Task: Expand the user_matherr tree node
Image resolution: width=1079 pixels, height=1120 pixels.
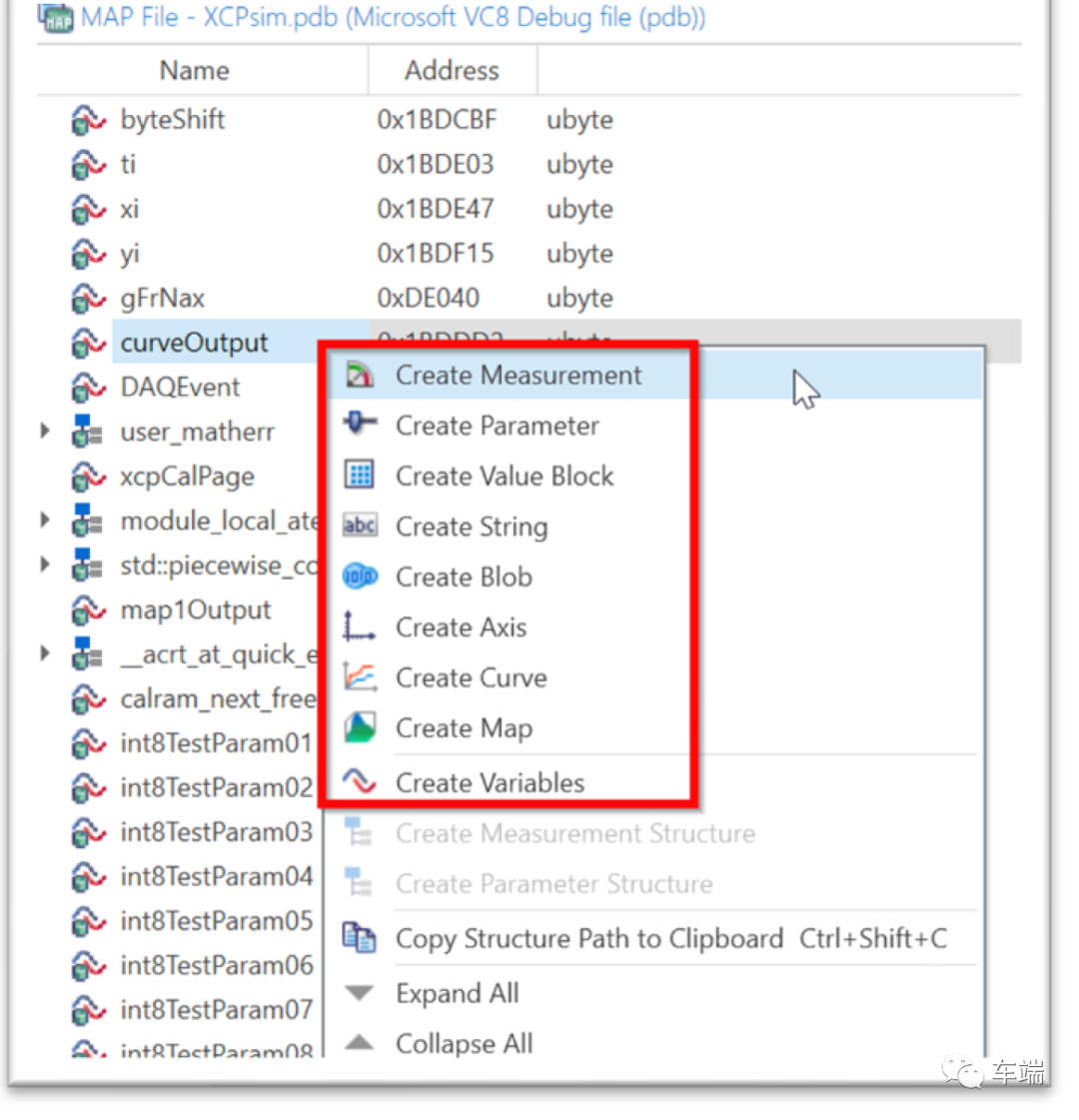Action: coord(45,432)
